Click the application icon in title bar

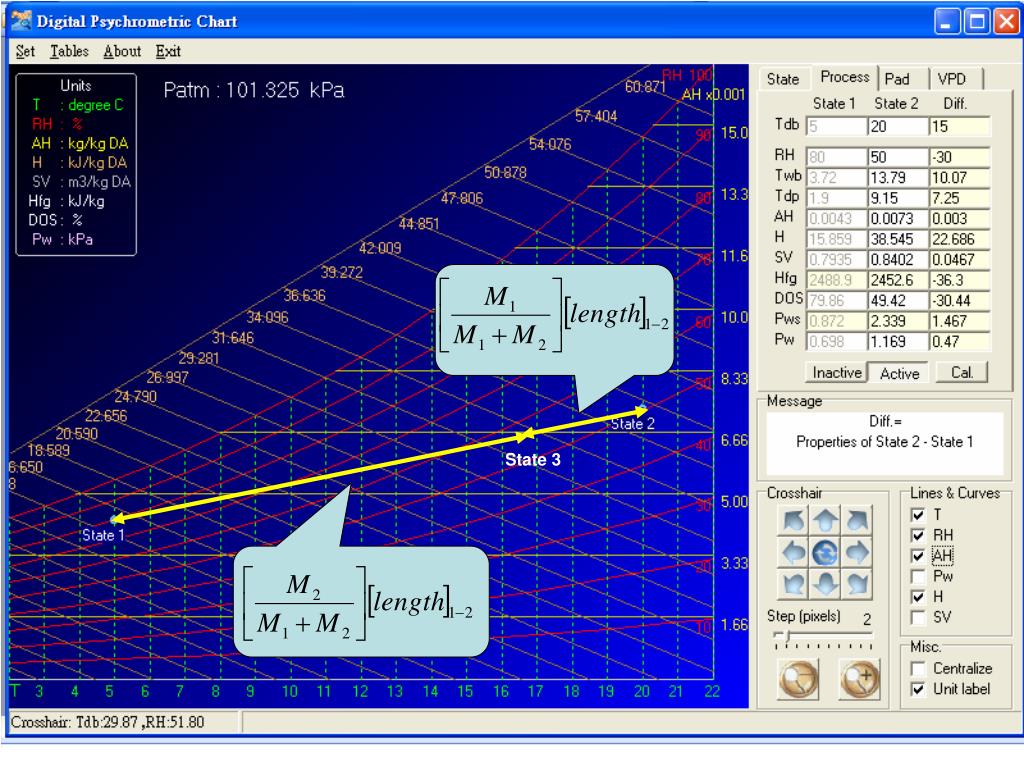(x=21, y=21)
